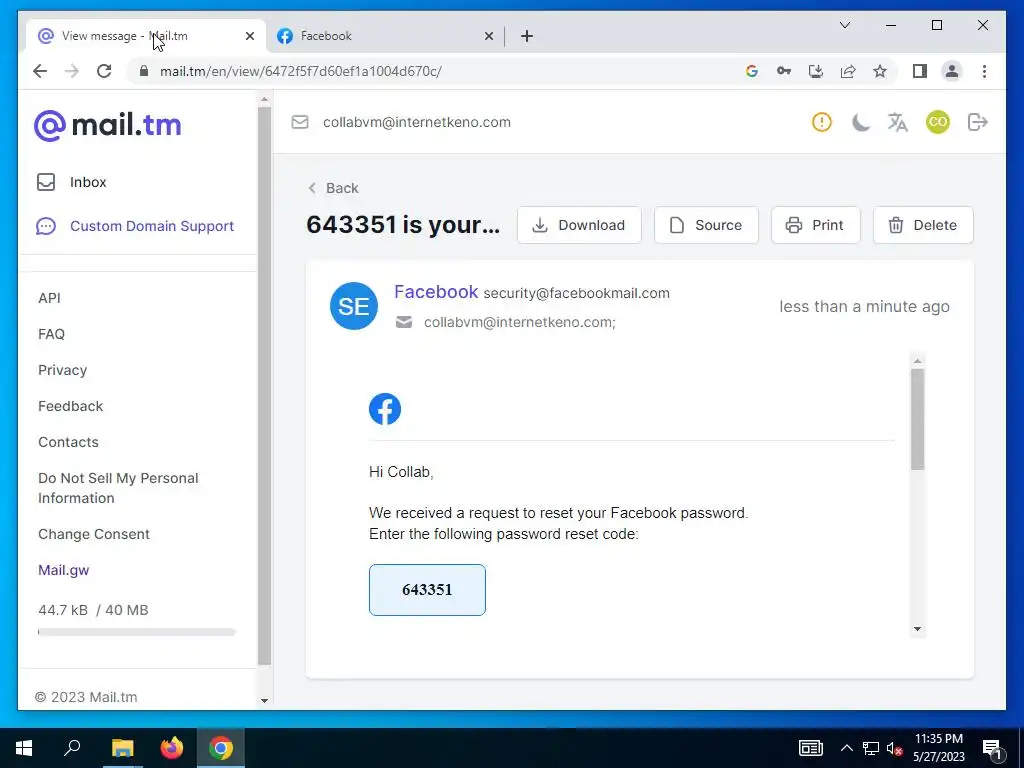Image resolution: width=1024 pixels, height=768 pixels.
Task: Toggle dark mode moon icon
Action: point(861,122)
